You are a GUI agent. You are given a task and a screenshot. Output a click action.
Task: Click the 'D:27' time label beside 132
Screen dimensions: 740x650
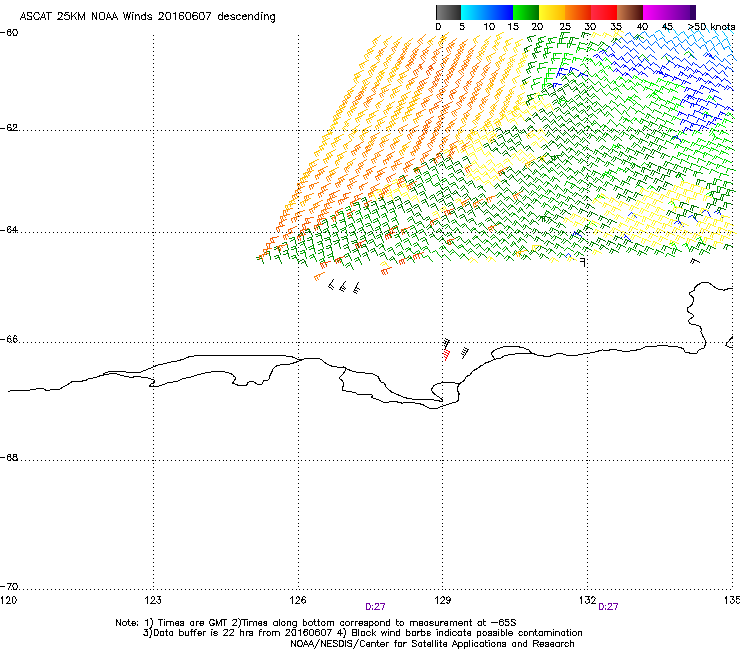click(x=608, y=607)
